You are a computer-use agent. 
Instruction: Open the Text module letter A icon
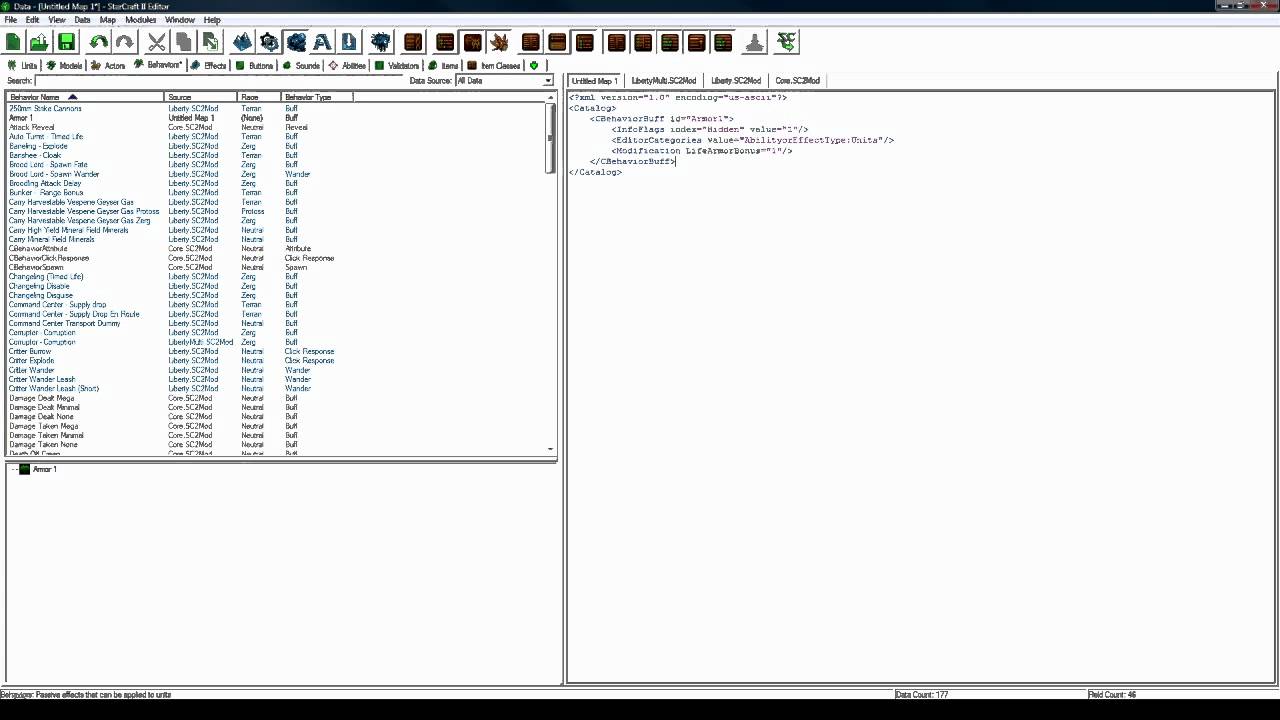322,42
